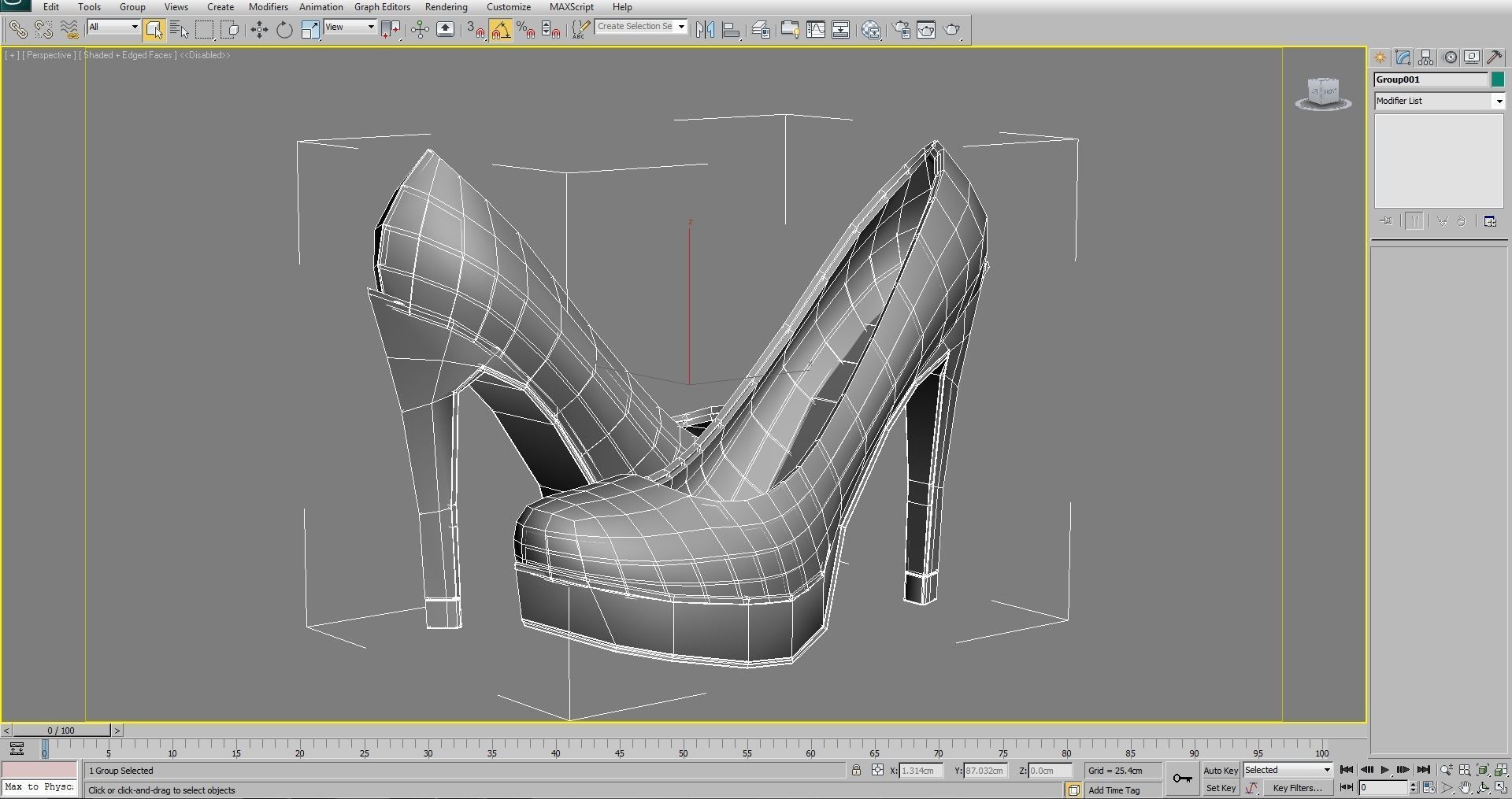Select the Select and Rotate tool

pos(284,30)
